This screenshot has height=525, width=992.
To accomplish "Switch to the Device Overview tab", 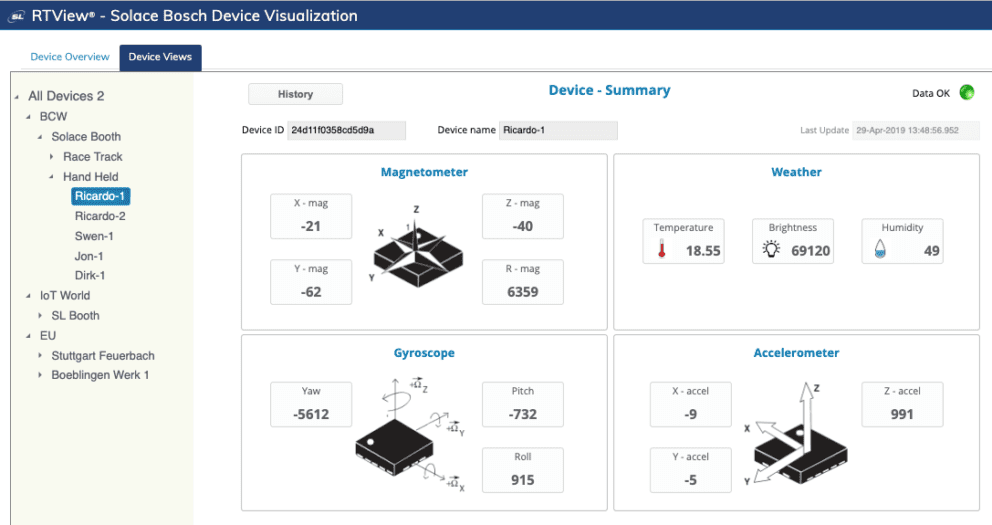I will click(69, 57).
